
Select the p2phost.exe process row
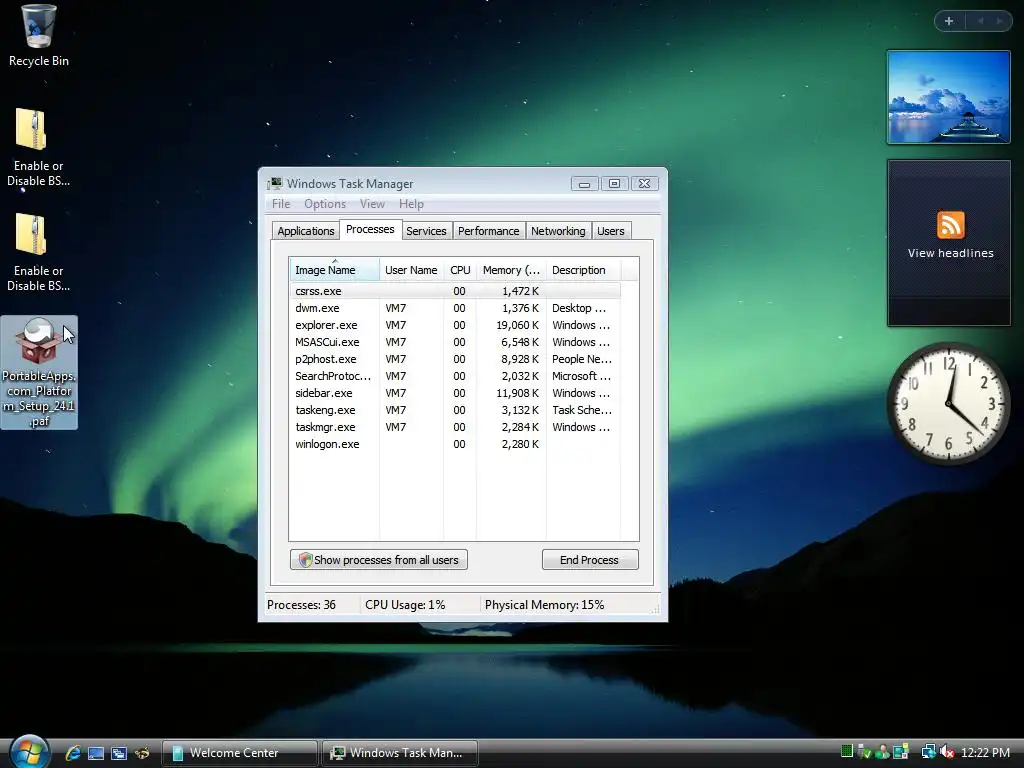coord(455,359)
